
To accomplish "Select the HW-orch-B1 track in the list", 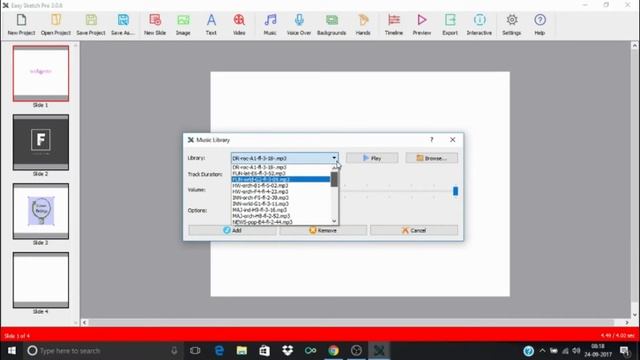I will 281,185.
